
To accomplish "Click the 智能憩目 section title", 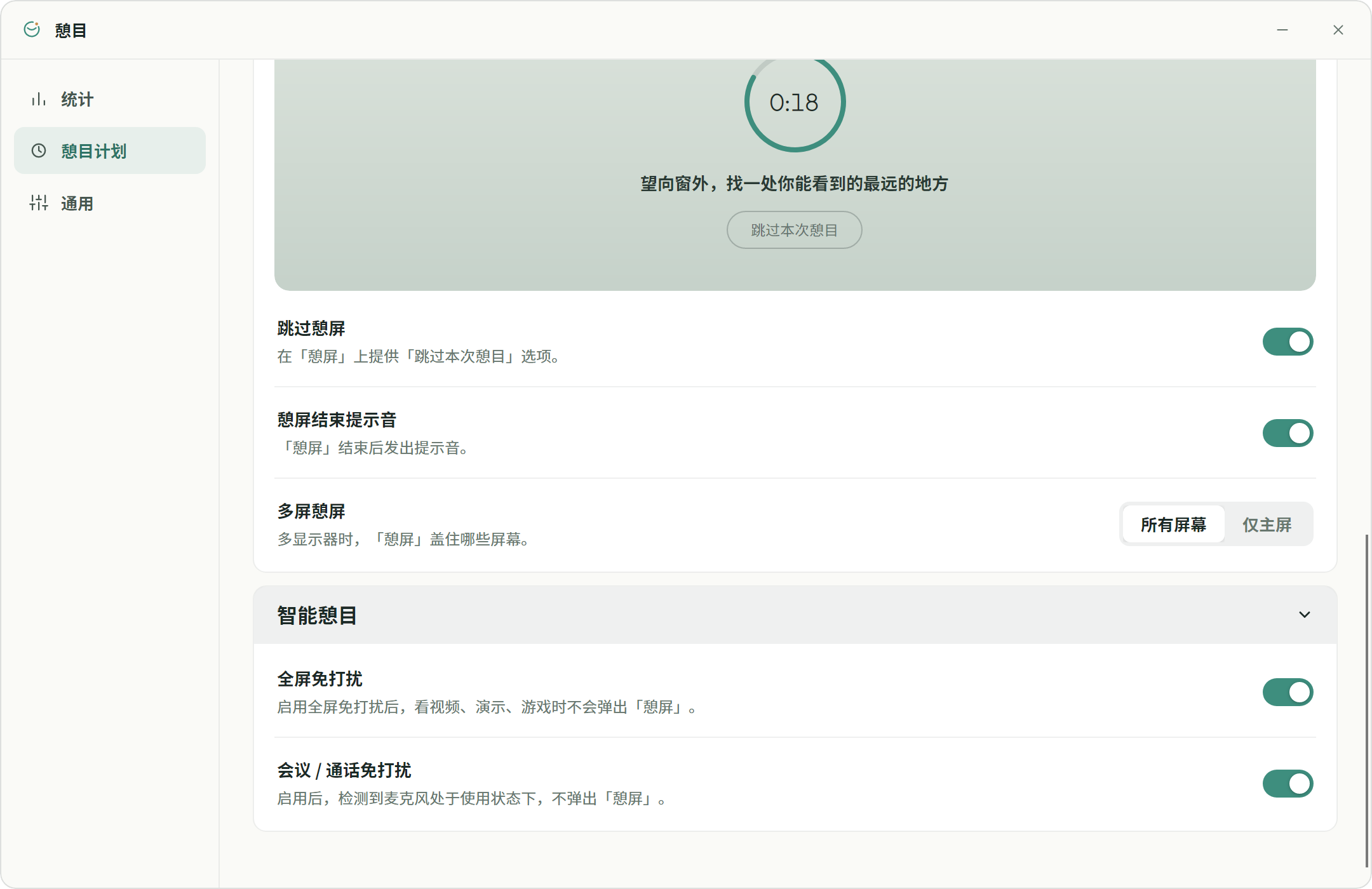I will point(317,615).
